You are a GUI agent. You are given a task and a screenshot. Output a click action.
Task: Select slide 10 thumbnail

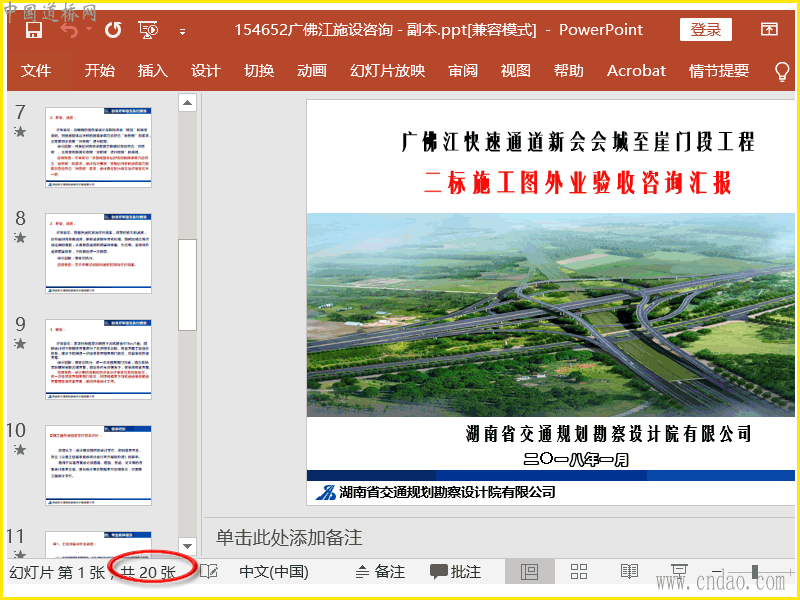(x=98, y=465)
